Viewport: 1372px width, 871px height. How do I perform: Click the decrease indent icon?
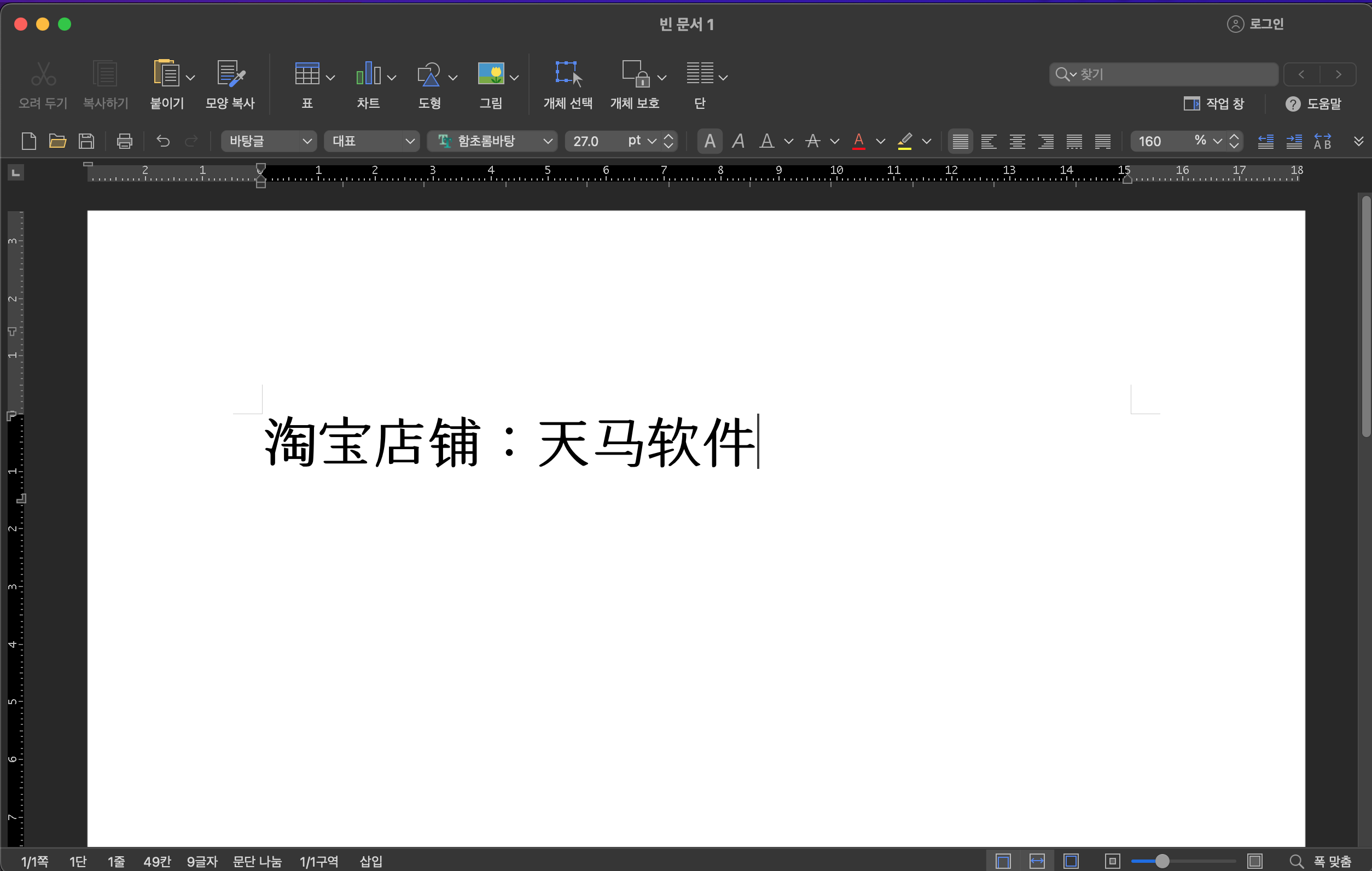[x=1265, y=141]
